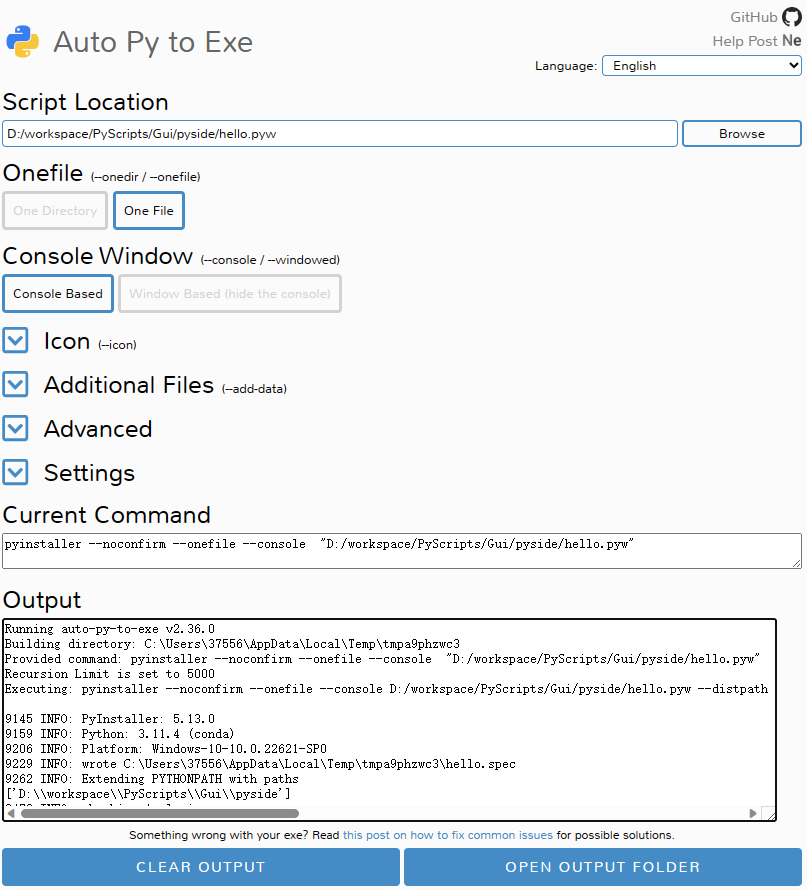
Task: Click the OPEN OUTPUT FOLDER button
Action: (x=603, y=867)
